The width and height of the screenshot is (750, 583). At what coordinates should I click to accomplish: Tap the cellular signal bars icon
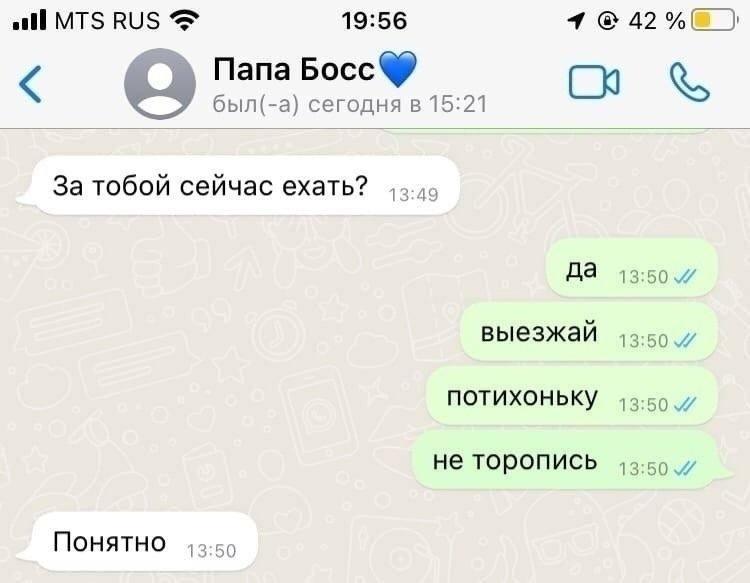pyautogui.click(x=30, y=20)
